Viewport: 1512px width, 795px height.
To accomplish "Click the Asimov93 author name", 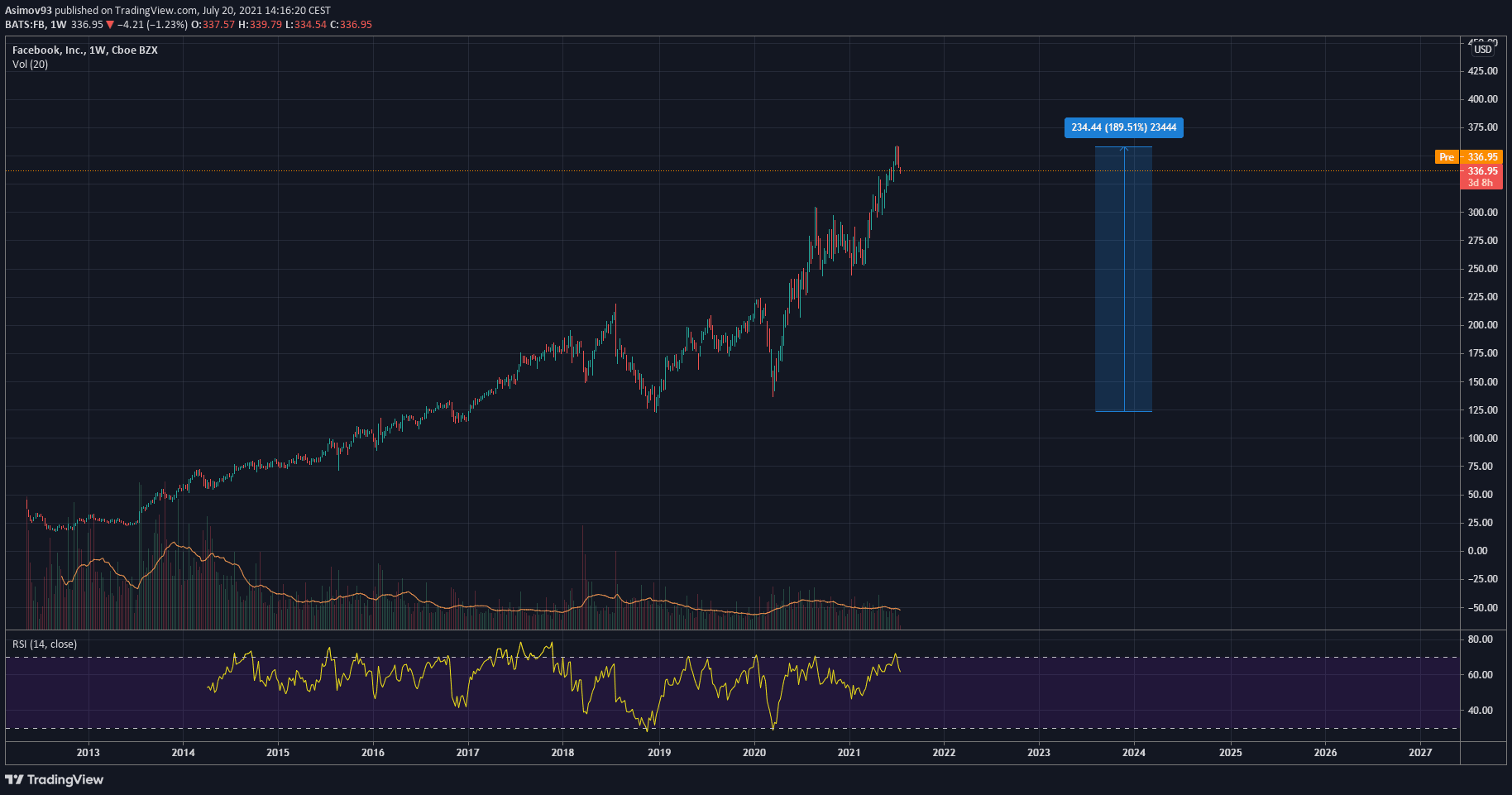I will coord(28,11).
